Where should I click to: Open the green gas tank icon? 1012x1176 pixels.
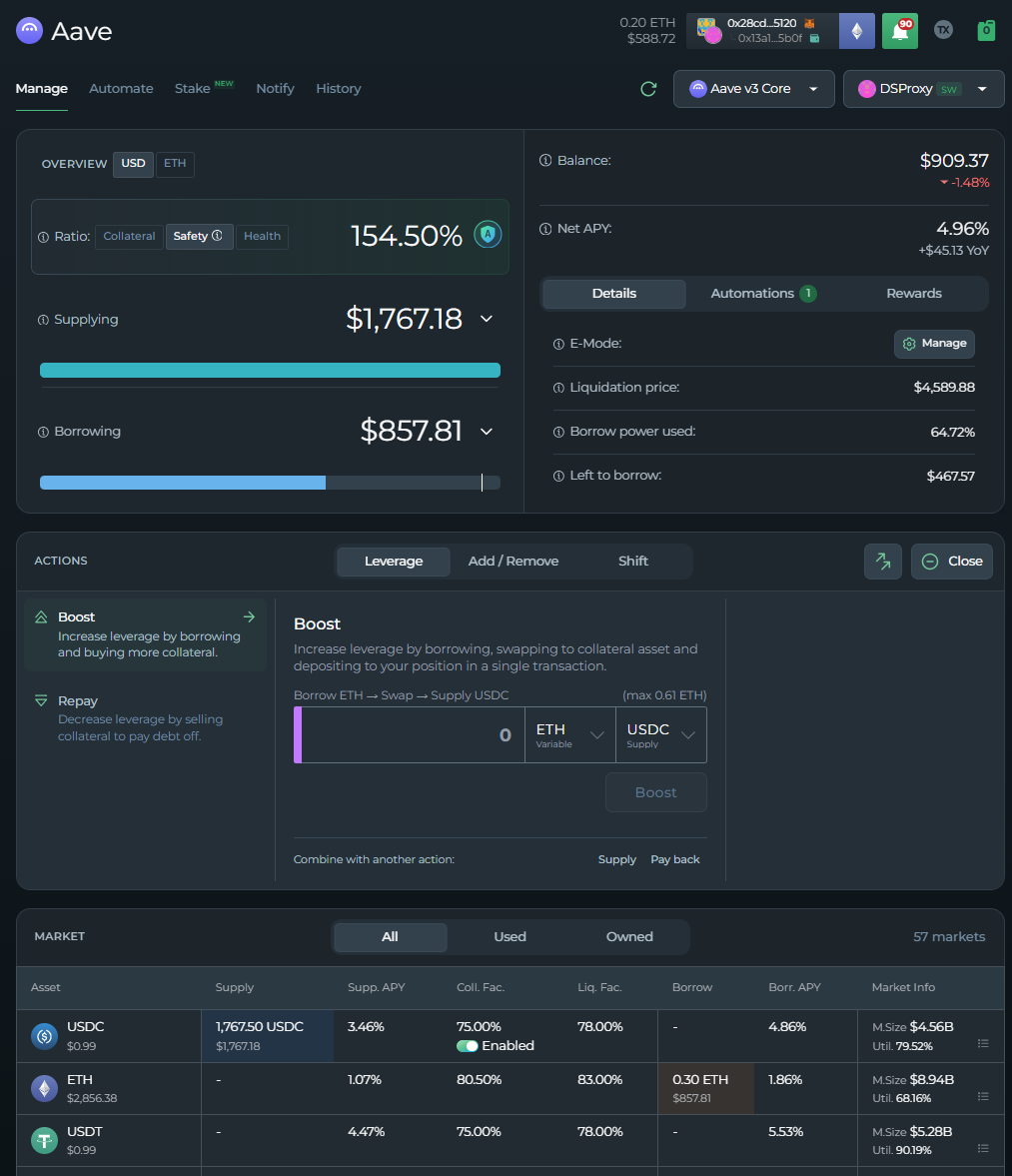pyautogui.click(x=986, y=30)
